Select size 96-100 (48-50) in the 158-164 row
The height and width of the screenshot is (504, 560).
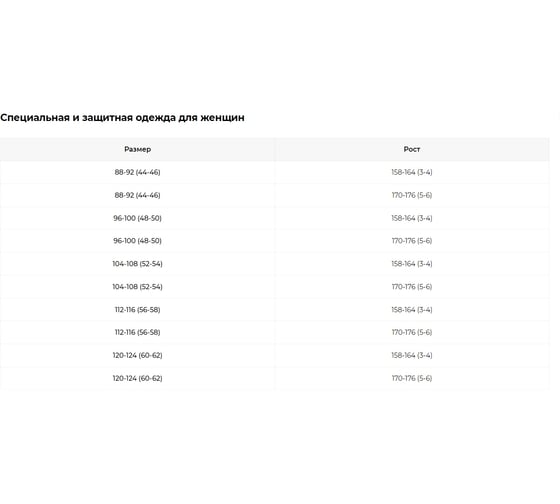tap(138, 218)
